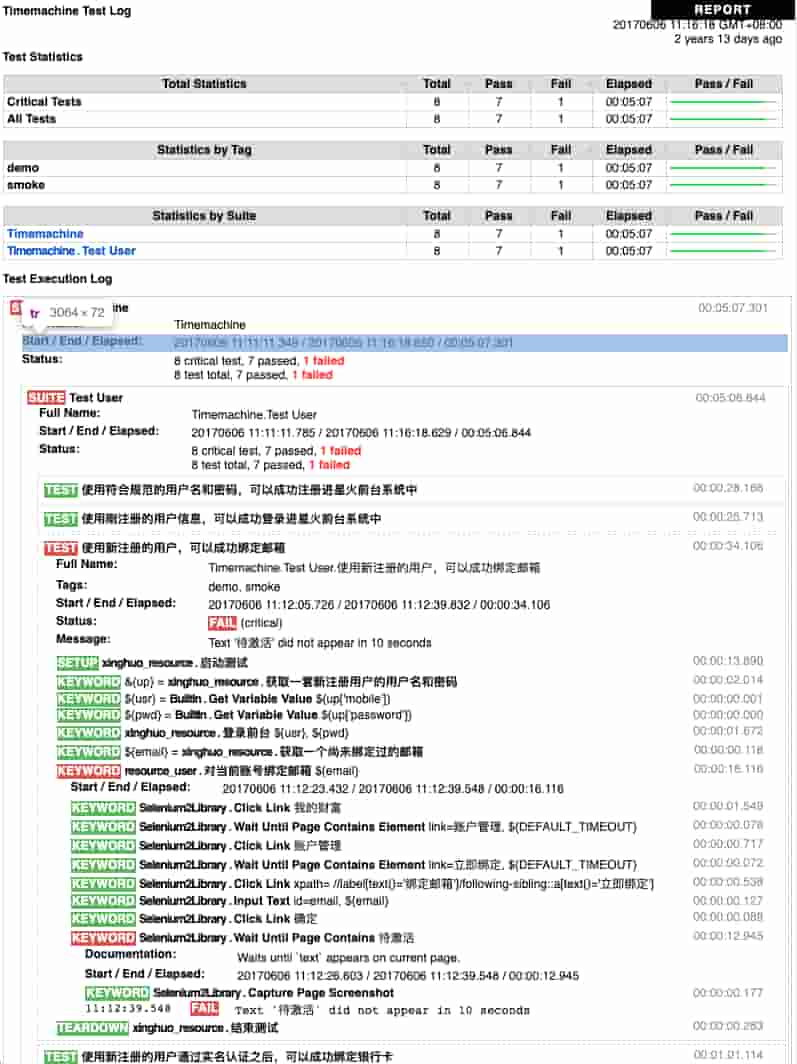Click the '2 years 13 days ago' timestamp text
The width and height of the screenshot is (797, 1064).
(728, 39)
